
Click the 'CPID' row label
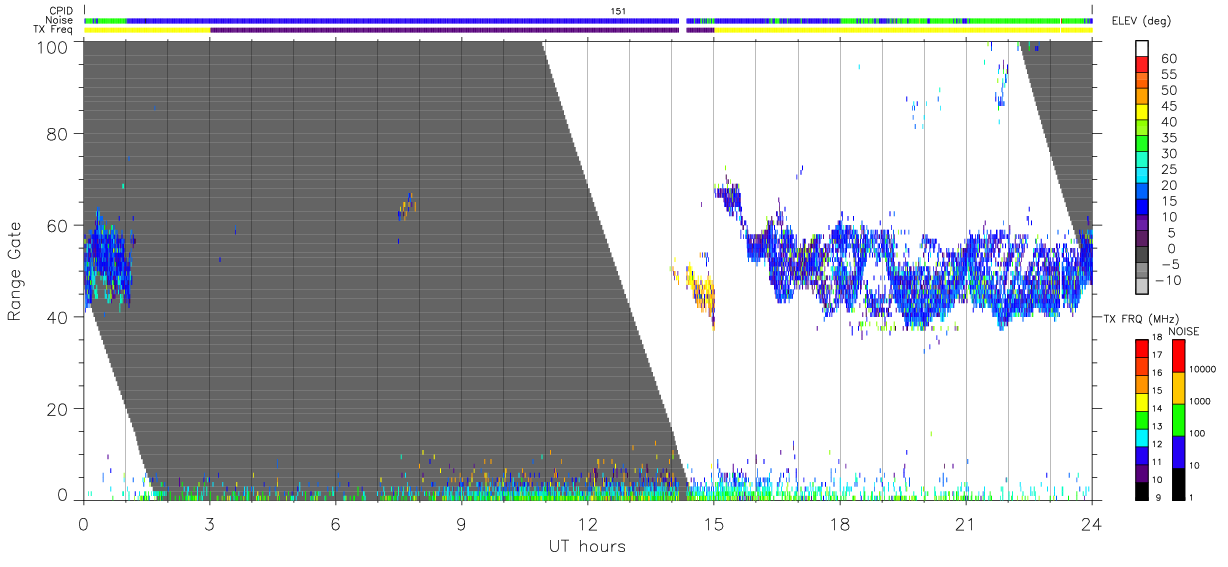pyautogui.click(x=61, y=11)
